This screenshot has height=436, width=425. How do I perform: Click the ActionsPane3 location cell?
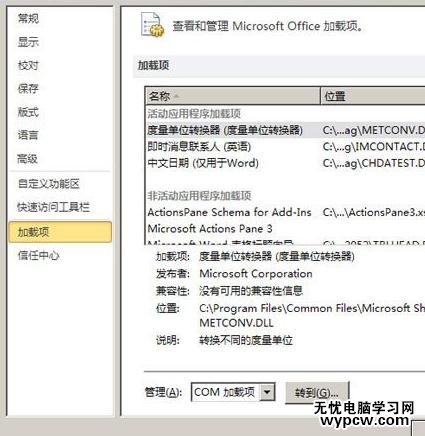[374, 212]
